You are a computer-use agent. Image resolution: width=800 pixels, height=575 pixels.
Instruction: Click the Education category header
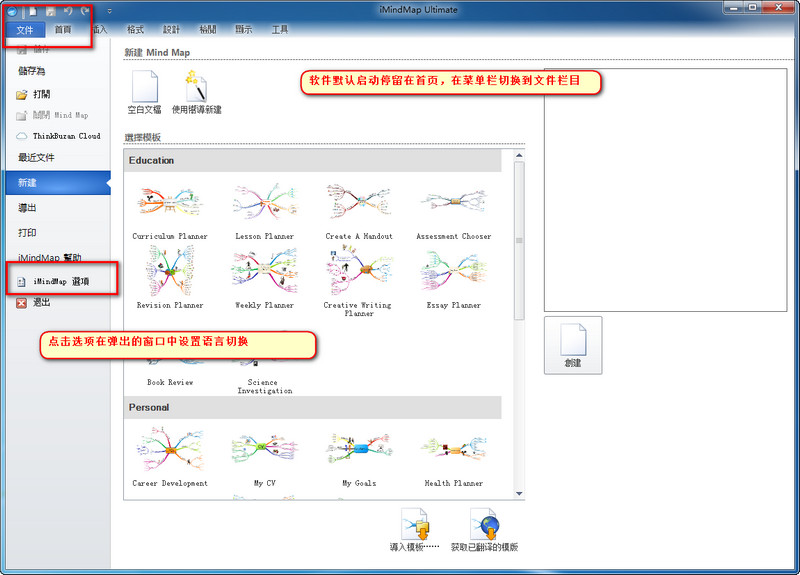pyautogui.click(x=312, y=160)
